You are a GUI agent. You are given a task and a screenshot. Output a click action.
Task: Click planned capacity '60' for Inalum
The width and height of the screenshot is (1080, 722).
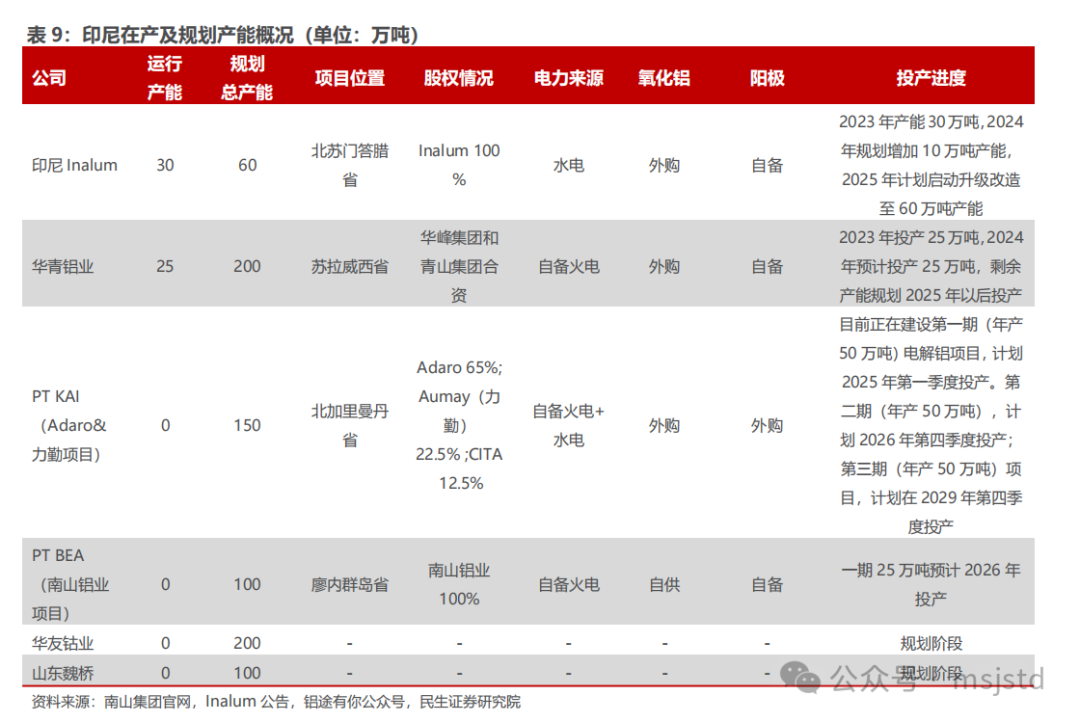247,165
